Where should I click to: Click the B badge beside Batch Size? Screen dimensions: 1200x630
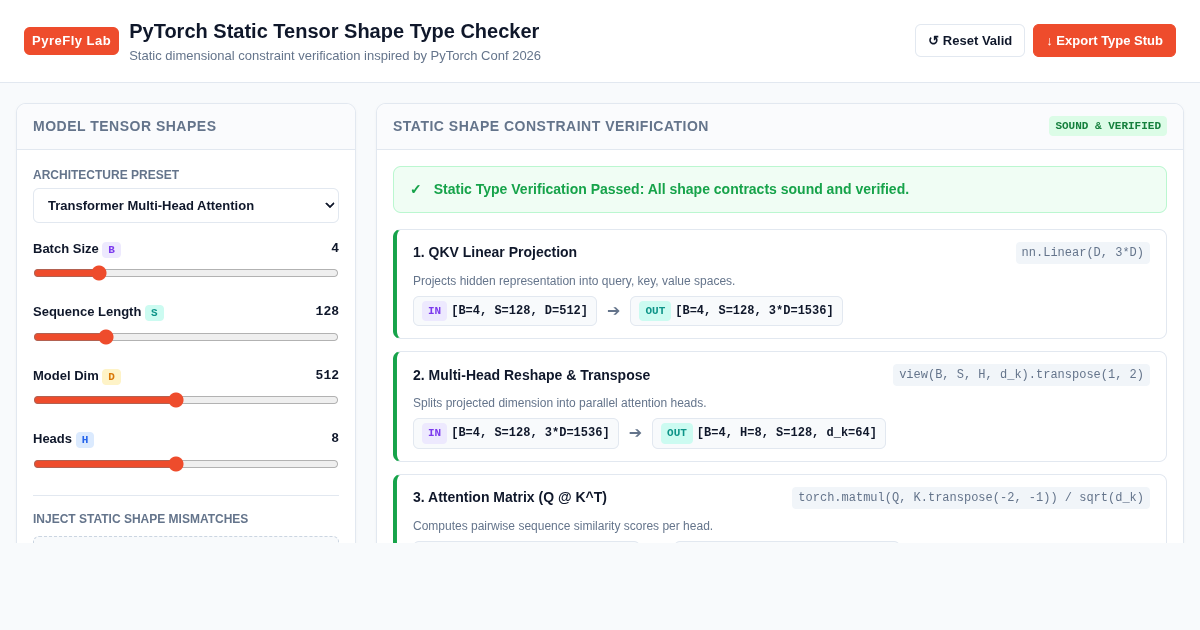(111, 250)
